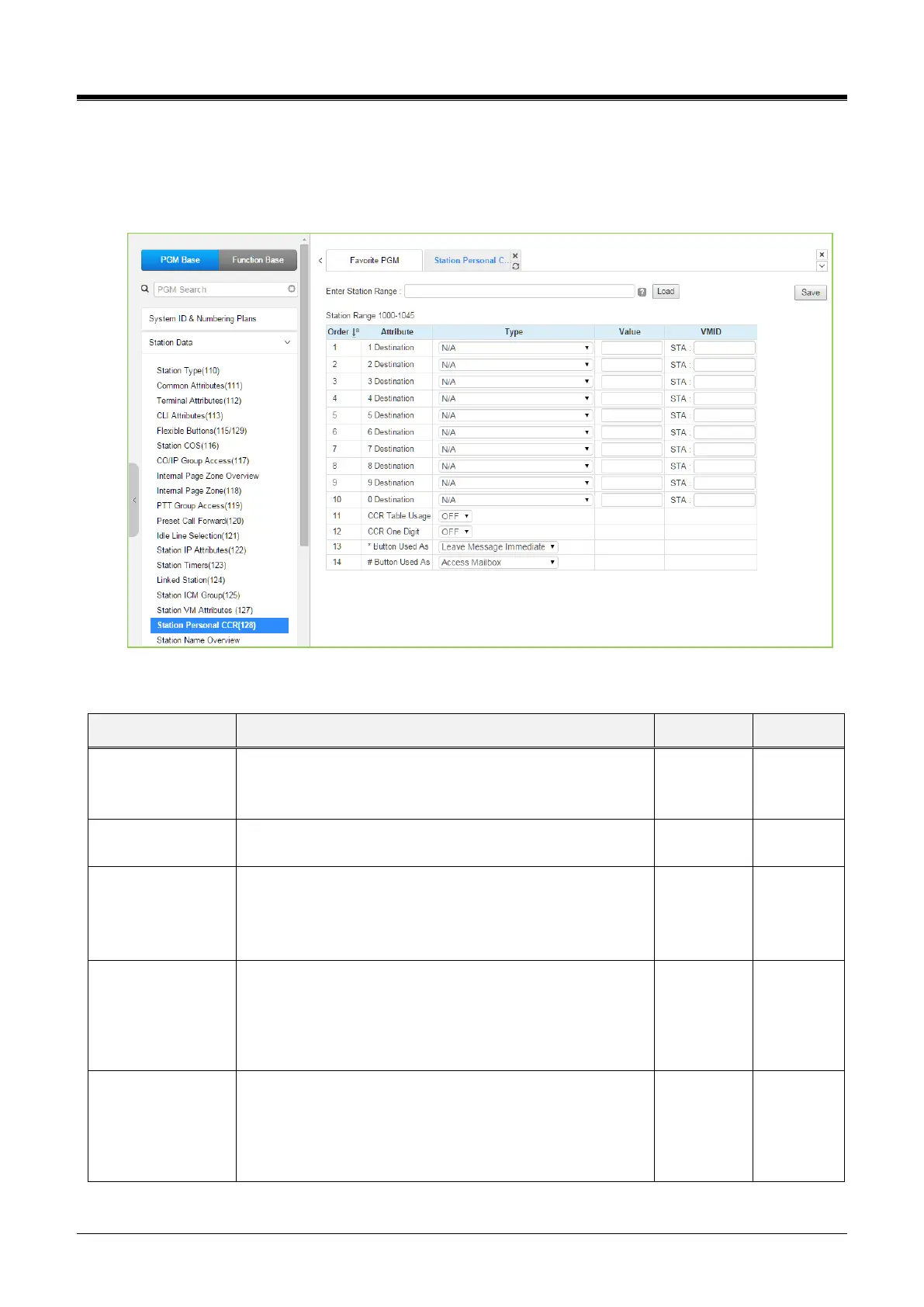This screenshot has width=924, height=1307.
Task: Click the Save button
Action: [811, 293]
